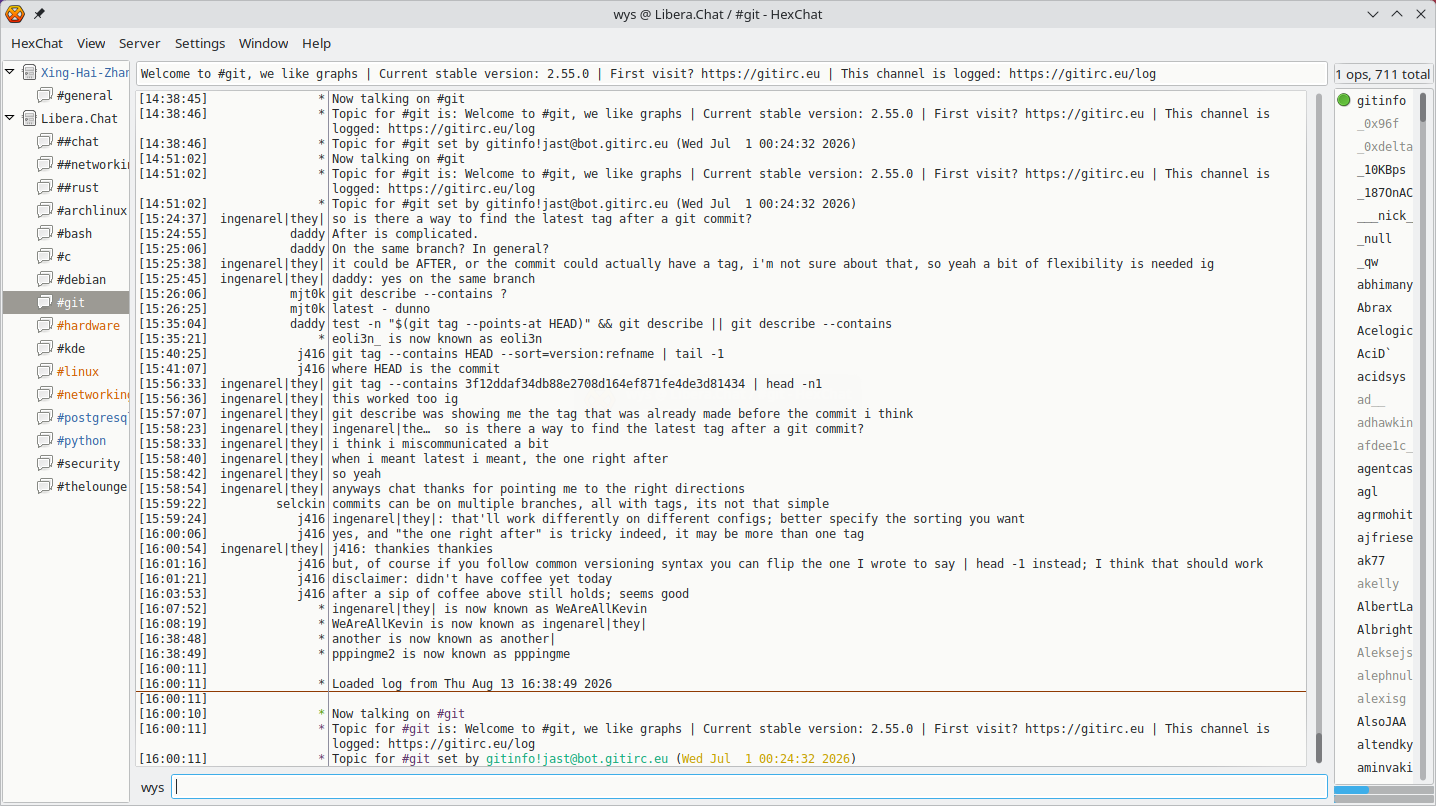Focus the message input field
This screenshot has width=1436, height=806.
749,787
